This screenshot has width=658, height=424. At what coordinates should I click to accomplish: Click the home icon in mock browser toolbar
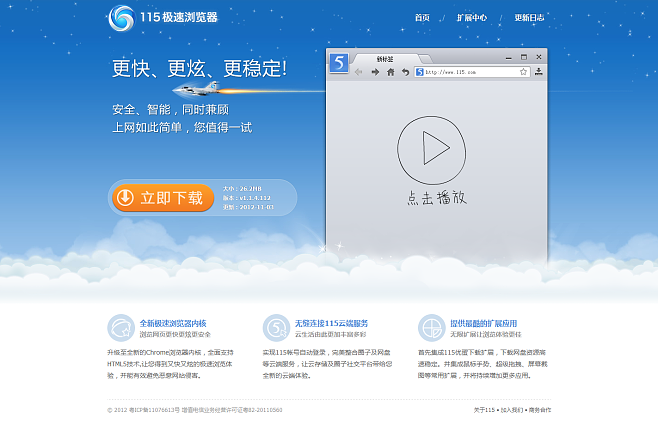390,72
